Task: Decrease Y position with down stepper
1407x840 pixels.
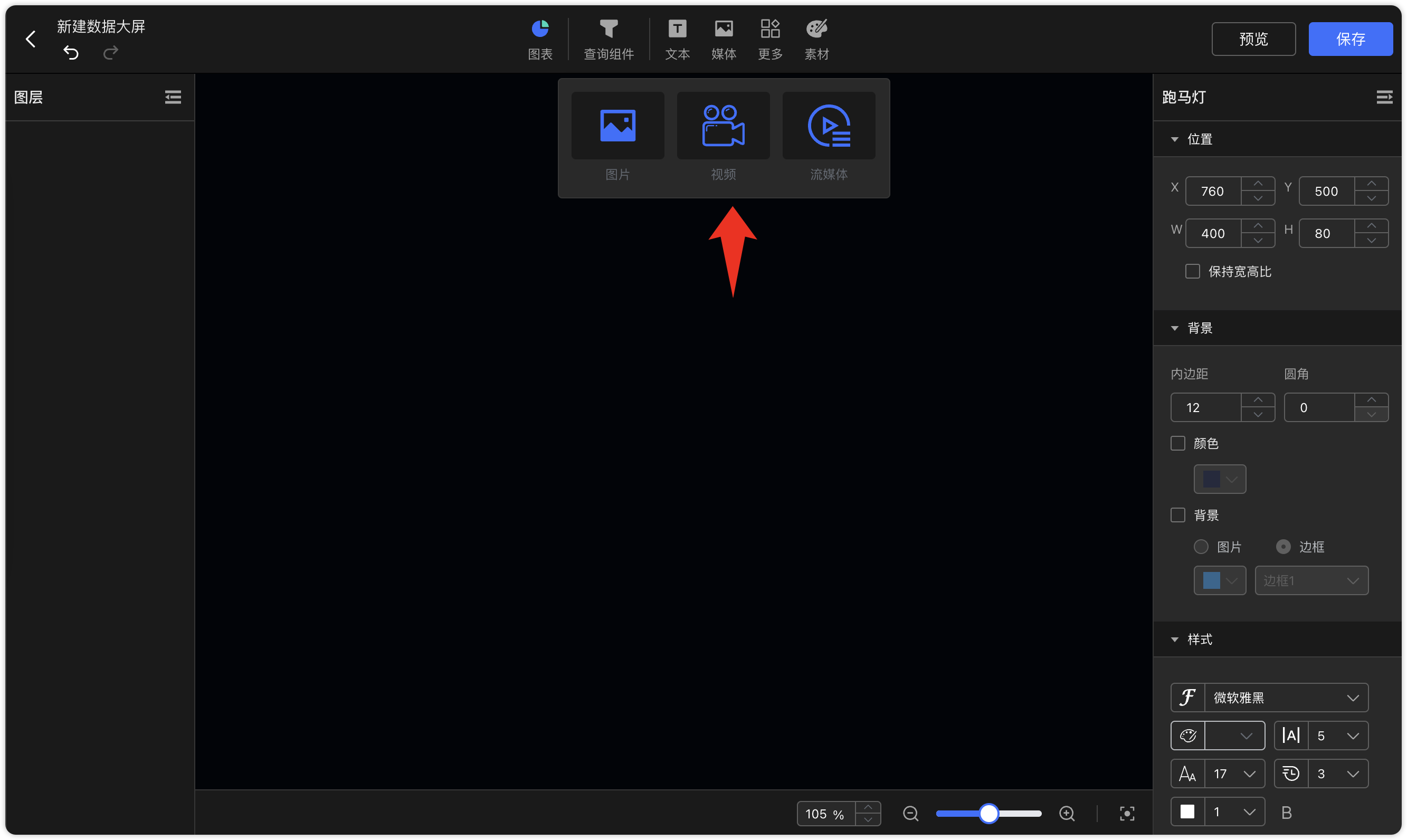Action: (x=1371, y=198)
